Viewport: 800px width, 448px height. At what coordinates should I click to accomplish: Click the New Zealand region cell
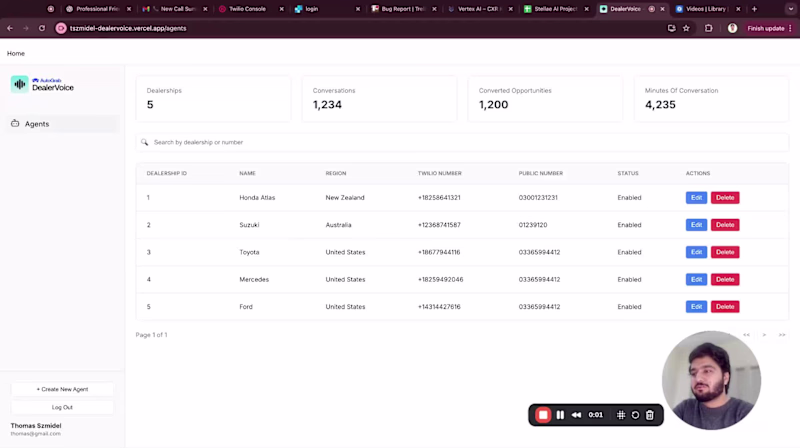[345, 197]
